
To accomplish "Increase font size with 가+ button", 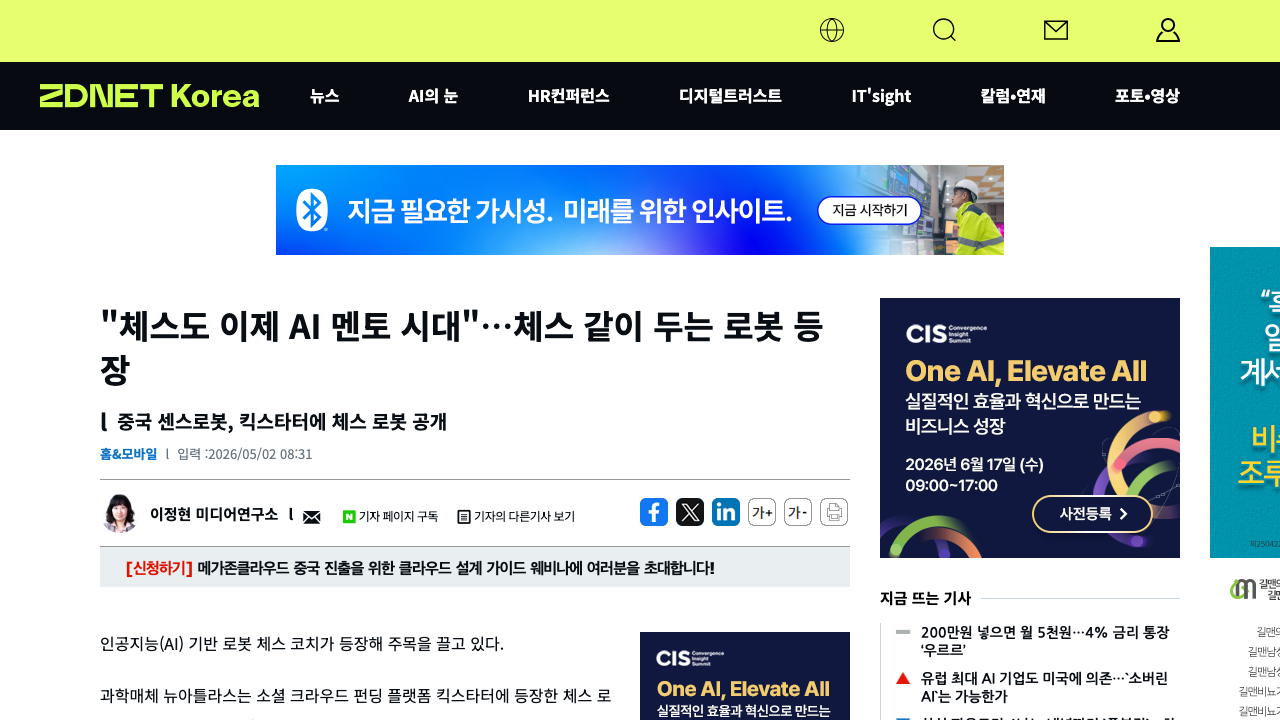I will (762, 512).
